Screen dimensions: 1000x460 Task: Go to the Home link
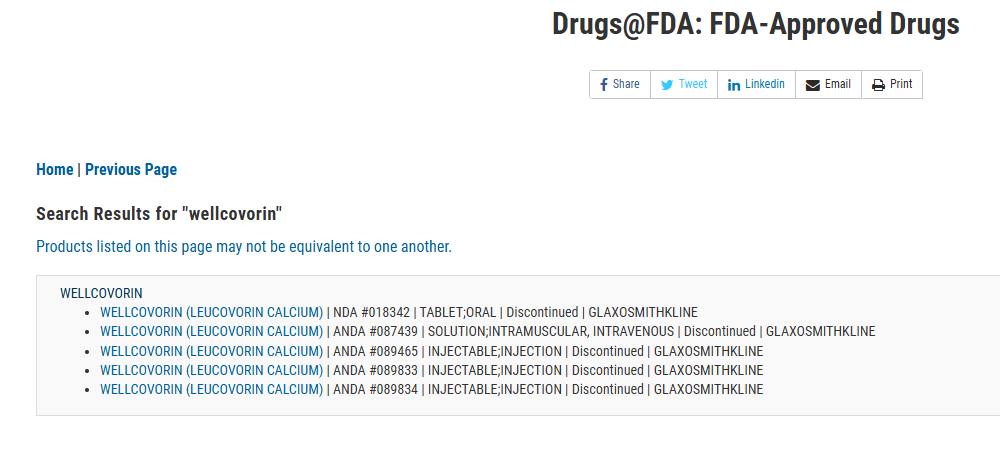click(x=54, y=170)
